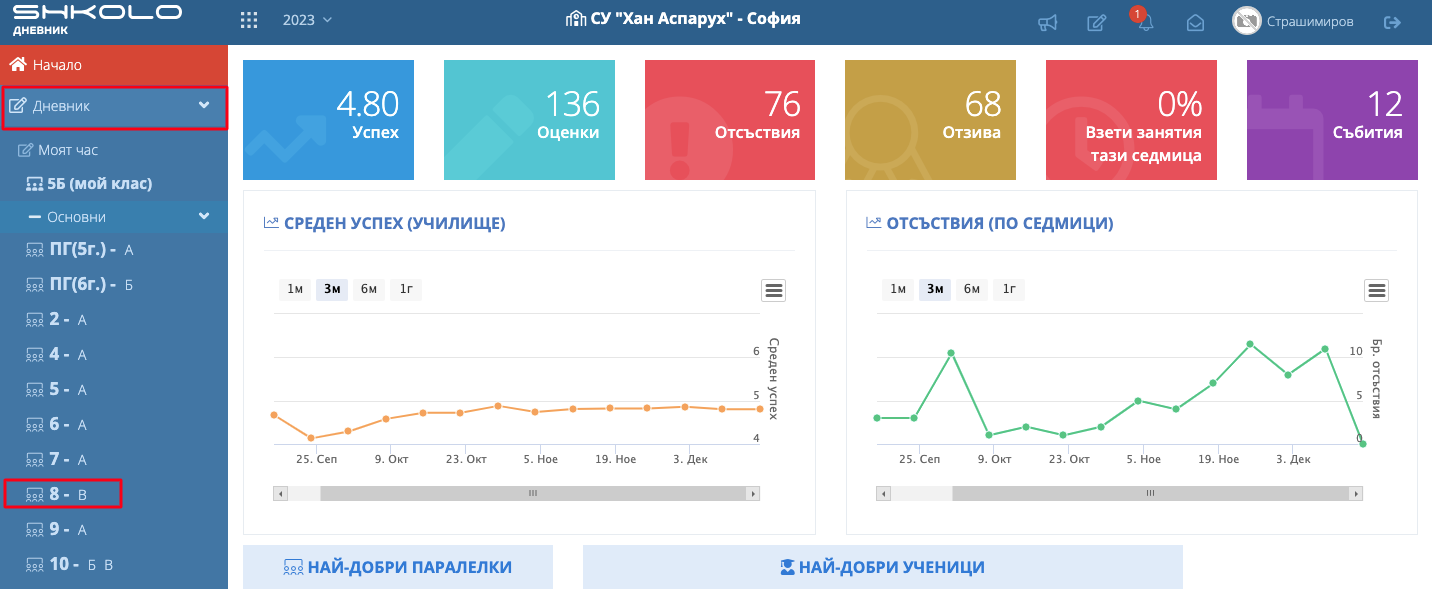Open the Дневник sidebar section
The height and width of the screenshot is (589, 1432).
(x=114, y=107)
